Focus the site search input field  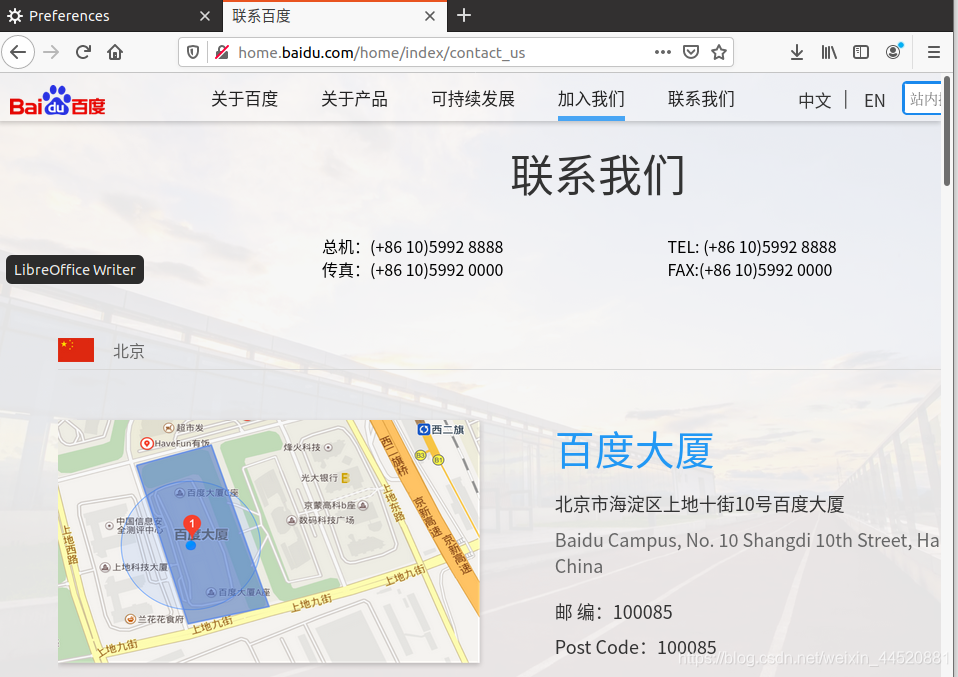[923, 98]
